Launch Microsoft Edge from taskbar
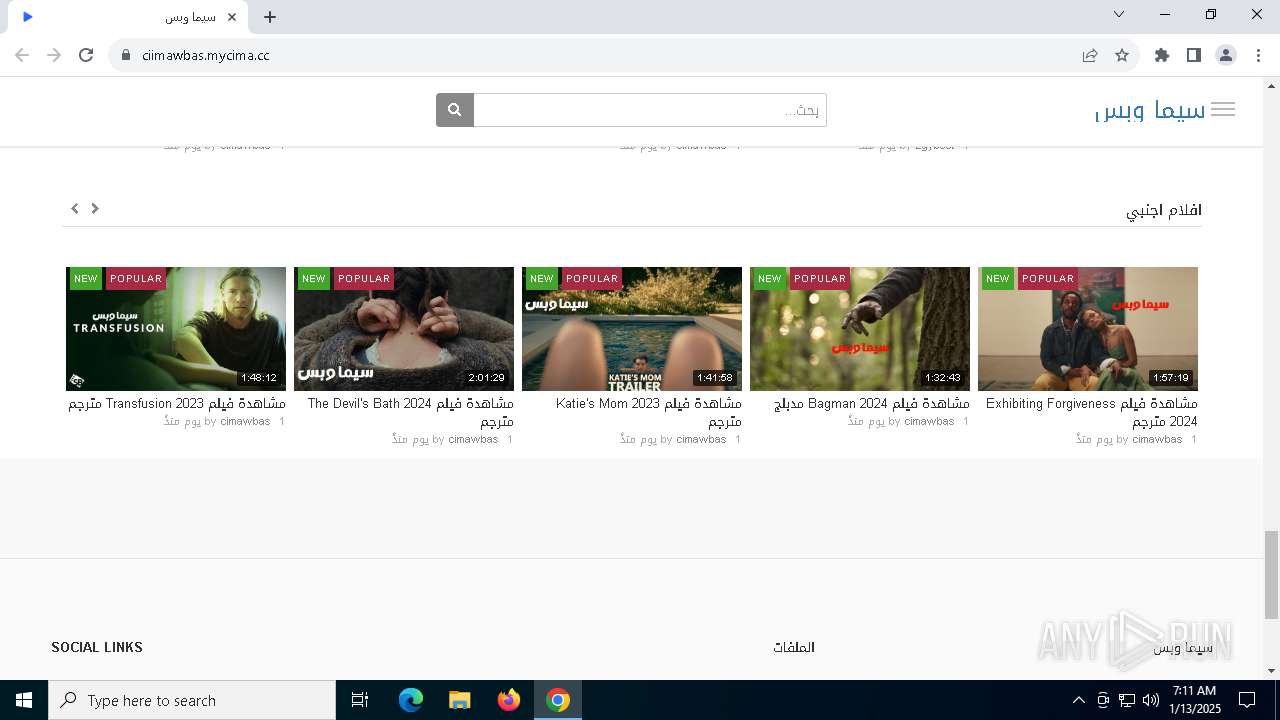This screenshot has width=1280, height=720. coord(411,700)
